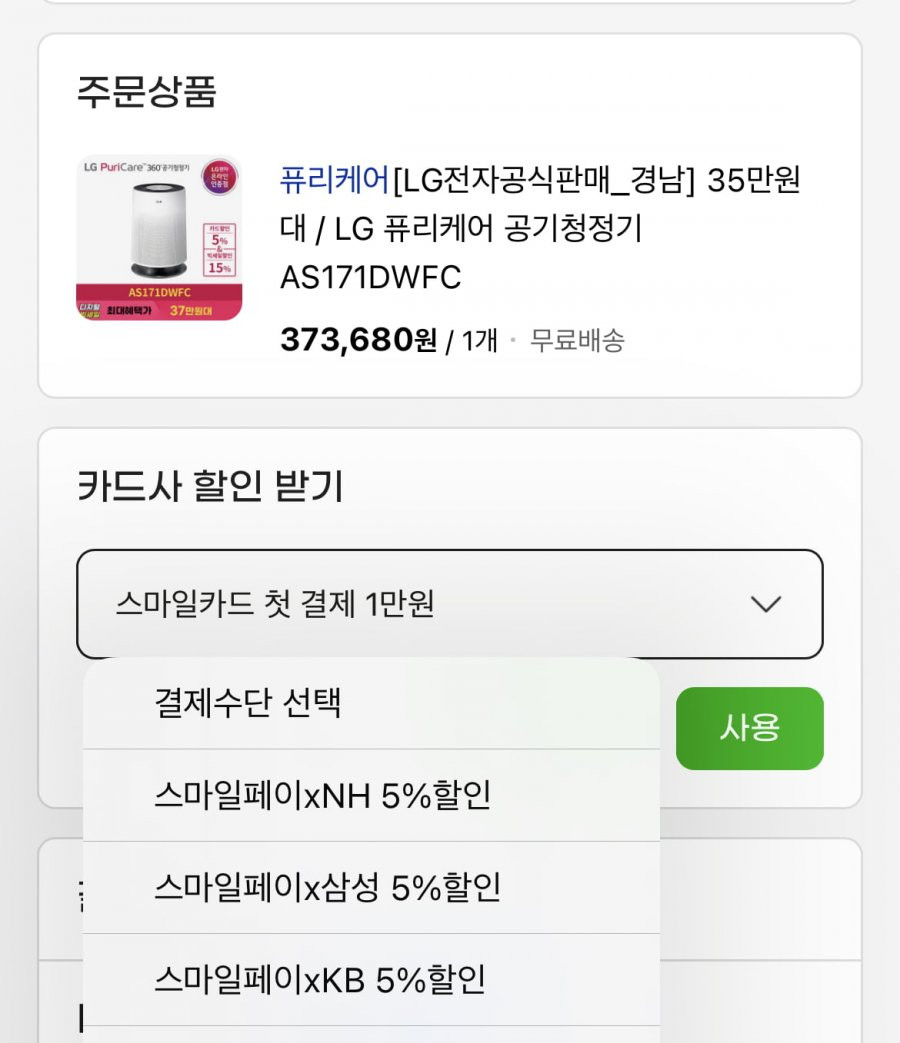Viewport: 900px width, 1043px height.
Task: Open the LG PuriCare product thumbnail
Action: tap(159, 237)
